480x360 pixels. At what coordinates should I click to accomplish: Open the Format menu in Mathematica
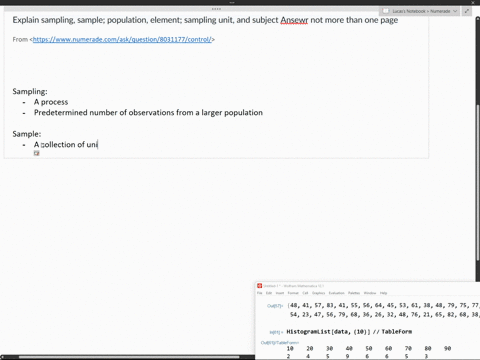[293, 293]
